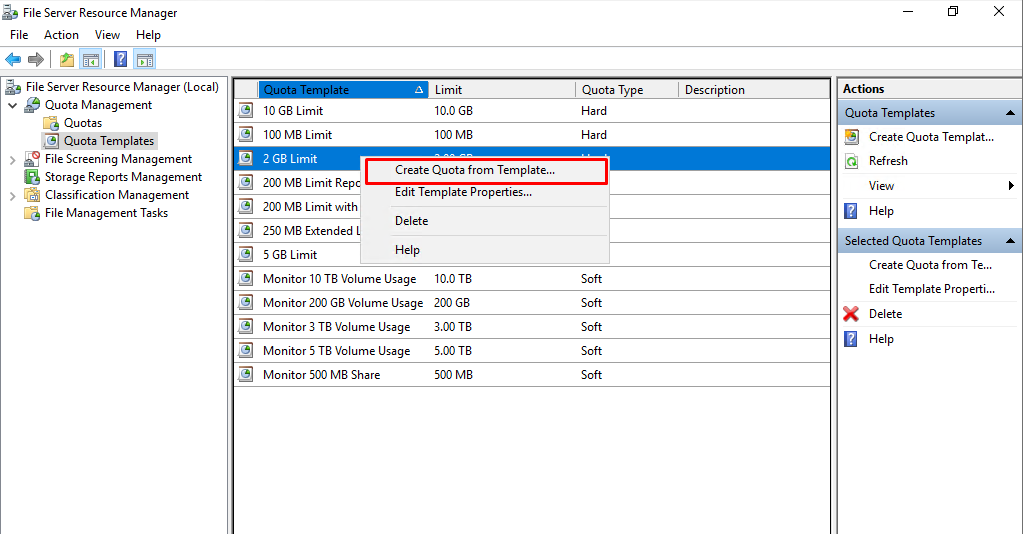Expand the File Screening Management node

coord(12,159)
